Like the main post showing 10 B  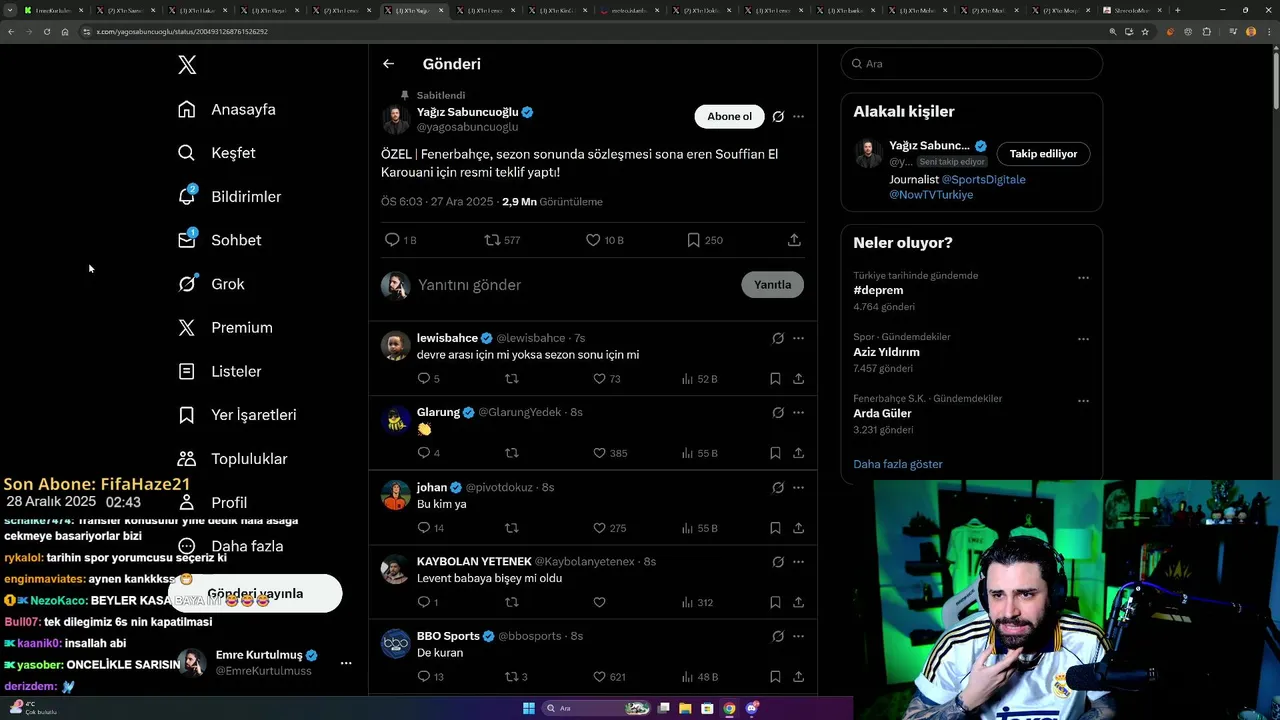pos(604,240)
